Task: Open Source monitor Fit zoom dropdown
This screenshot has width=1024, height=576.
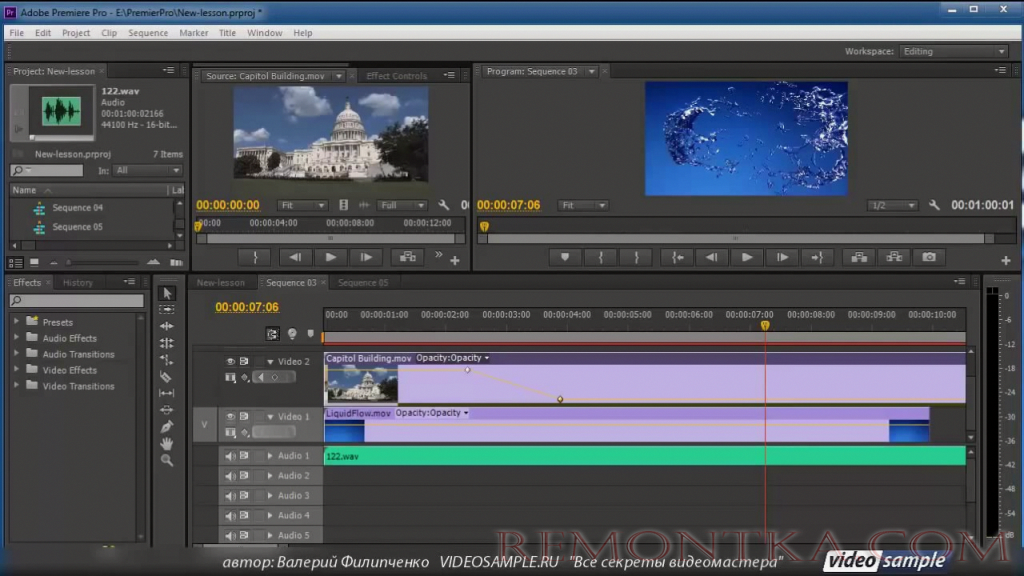Action: pos(302,205)
